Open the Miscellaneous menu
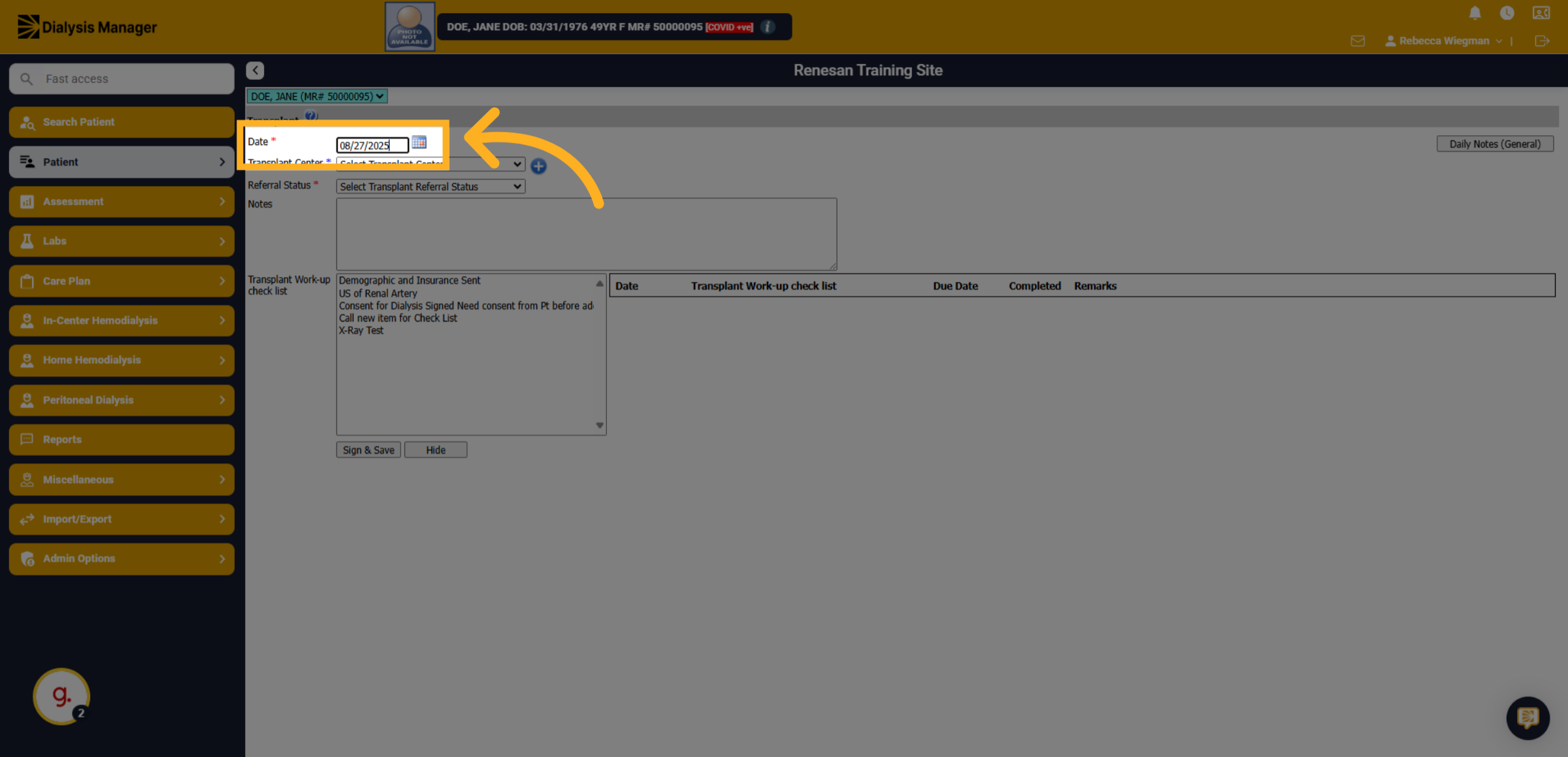This screenshot has width=1568, height=757. point(122,479)
